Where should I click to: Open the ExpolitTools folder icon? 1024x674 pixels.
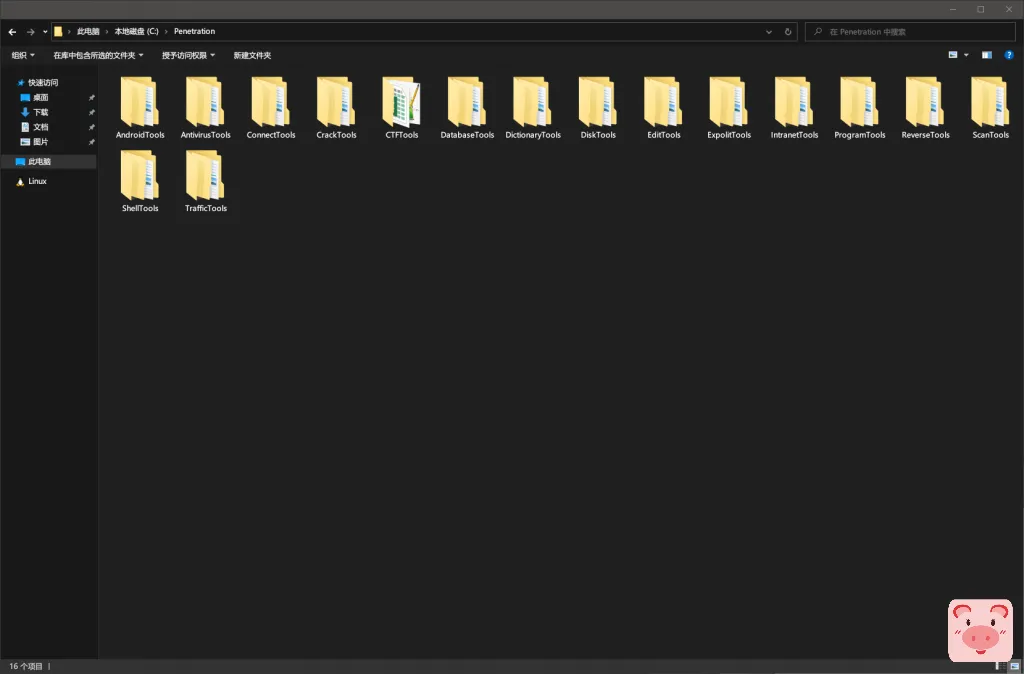(x=729, y=101)
